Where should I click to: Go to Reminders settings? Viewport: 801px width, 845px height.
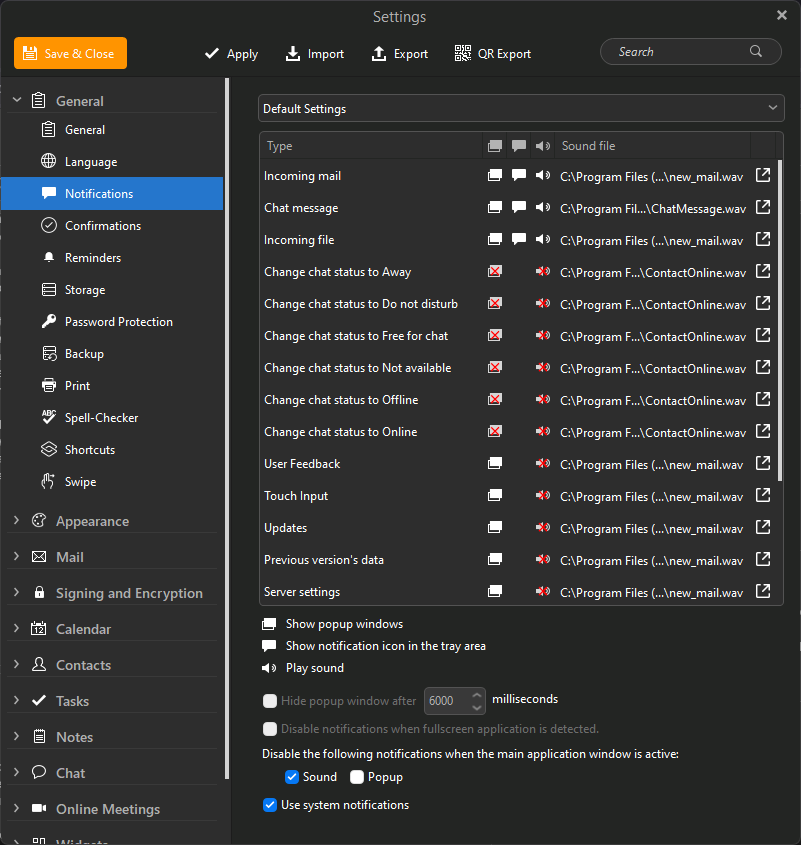tap(112, 257)
